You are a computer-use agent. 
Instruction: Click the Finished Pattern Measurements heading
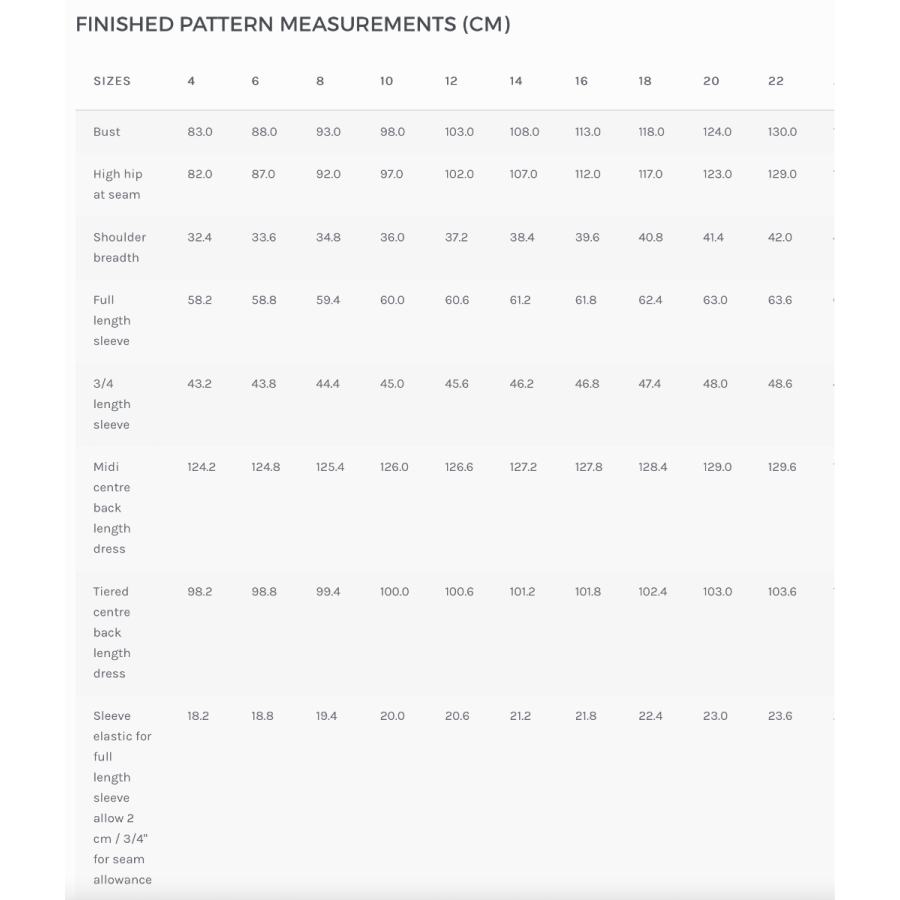(293, 25)
